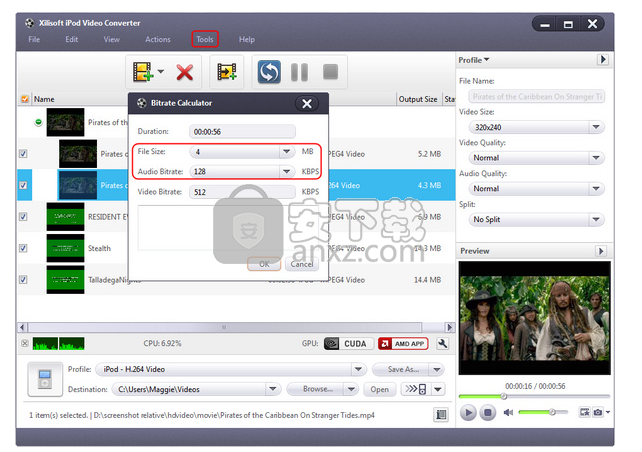Expand the transfer to device dropdown arrow

(438, 389)
